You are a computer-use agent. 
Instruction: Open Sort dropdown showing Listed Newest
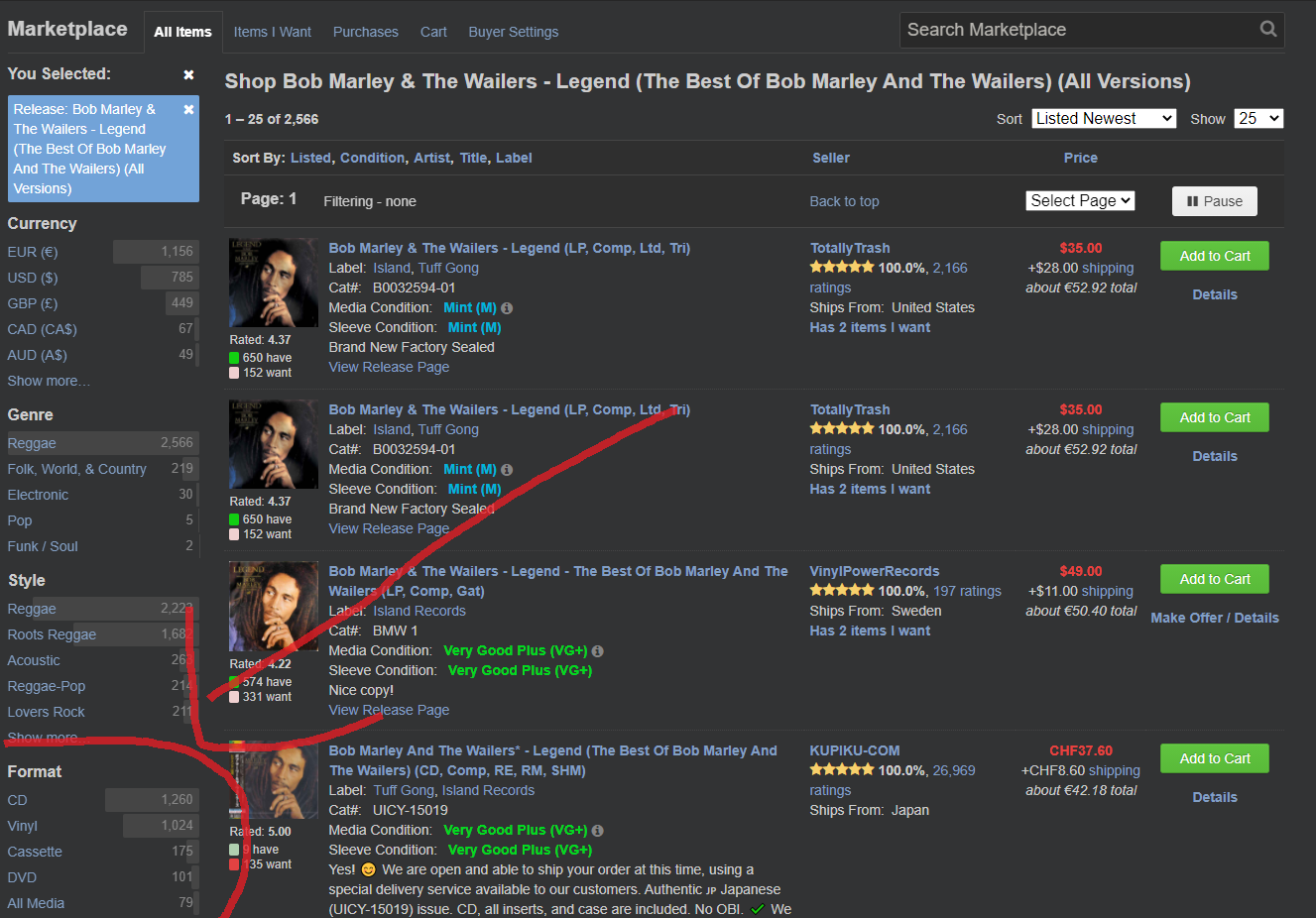point(1104,118)
